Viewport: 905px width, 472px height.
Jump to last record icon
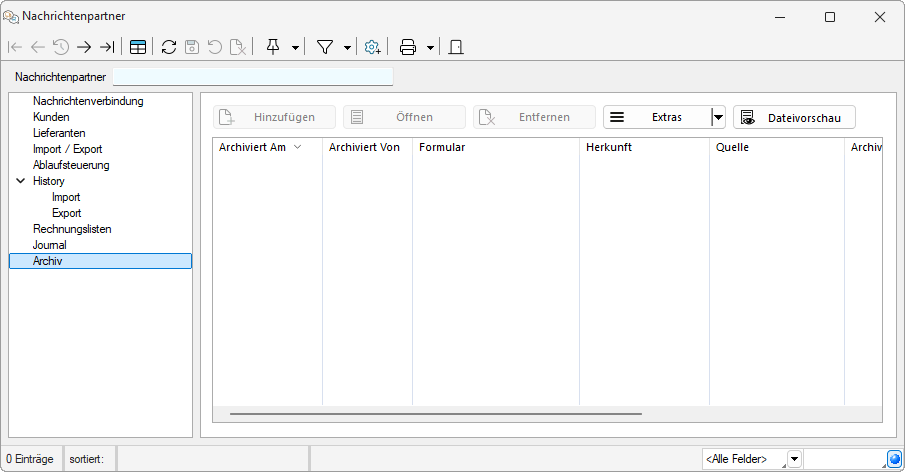tap(107, 47)
